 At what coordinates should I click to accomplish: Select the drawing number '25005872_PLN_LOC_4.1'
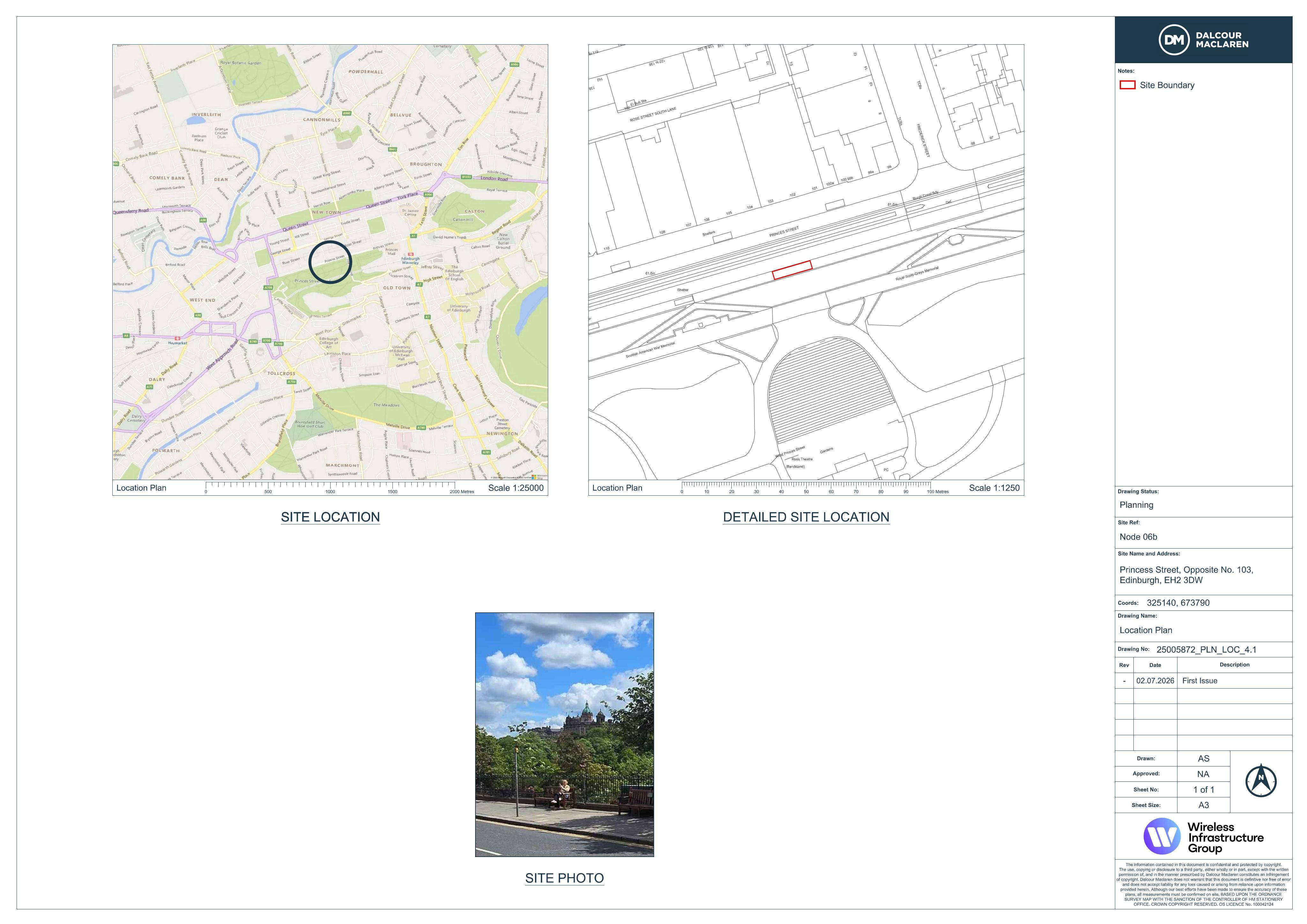1206,650
